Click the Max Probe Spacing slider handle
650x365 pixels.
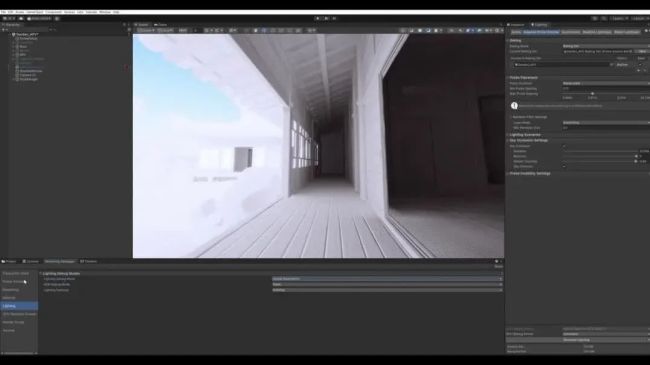tap(592, 94)
